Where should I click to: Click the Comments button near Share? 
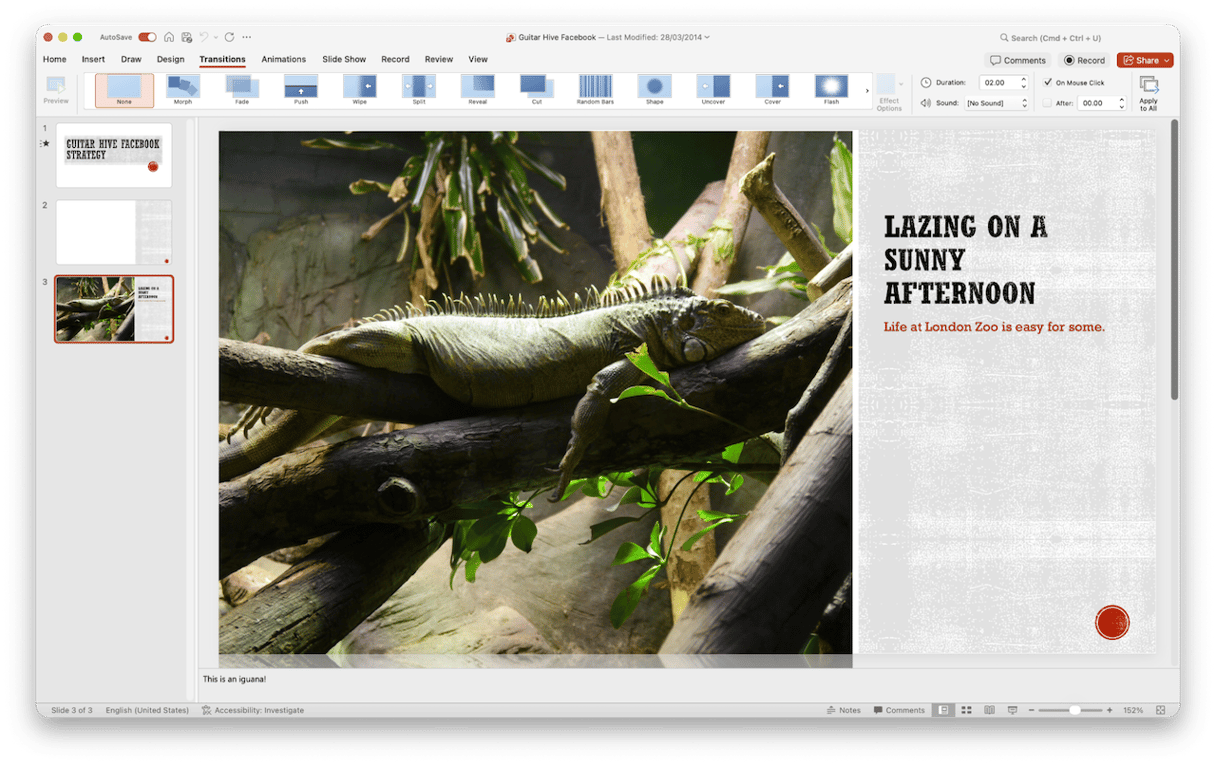point(1017,60)
